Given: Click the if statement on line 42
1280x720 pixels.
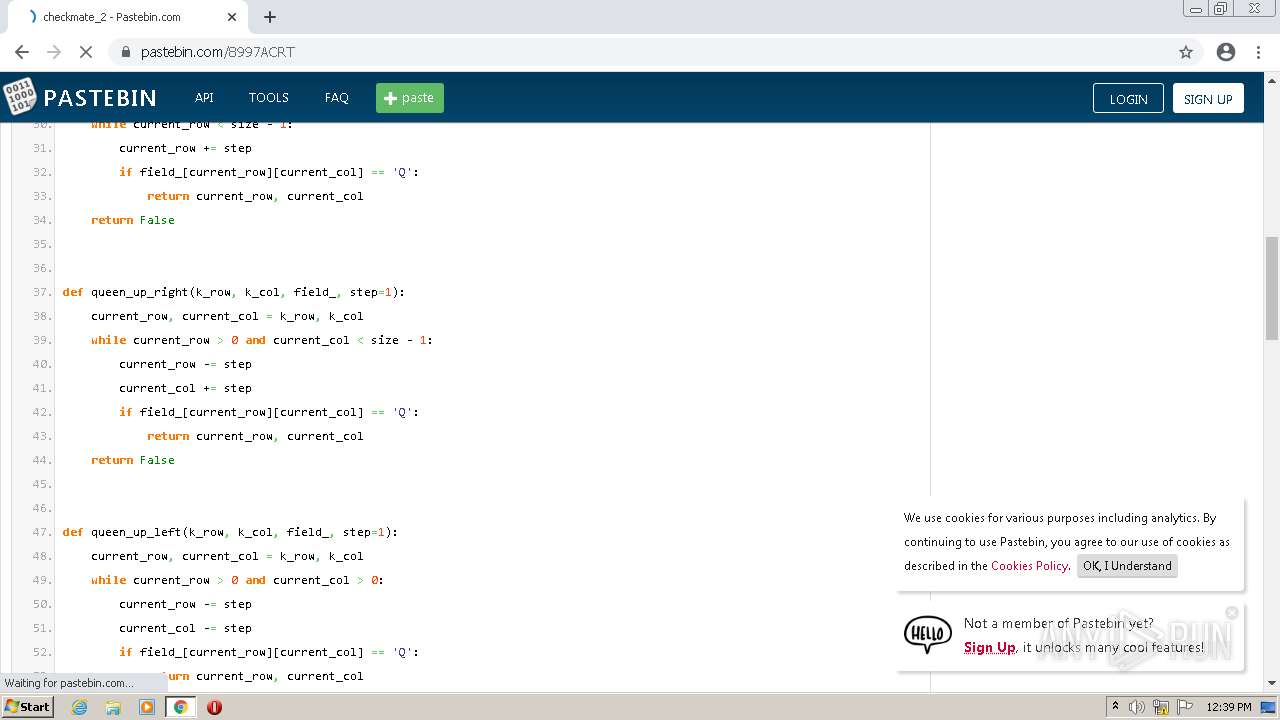Looking at the screenshot, I should point(269,412).
